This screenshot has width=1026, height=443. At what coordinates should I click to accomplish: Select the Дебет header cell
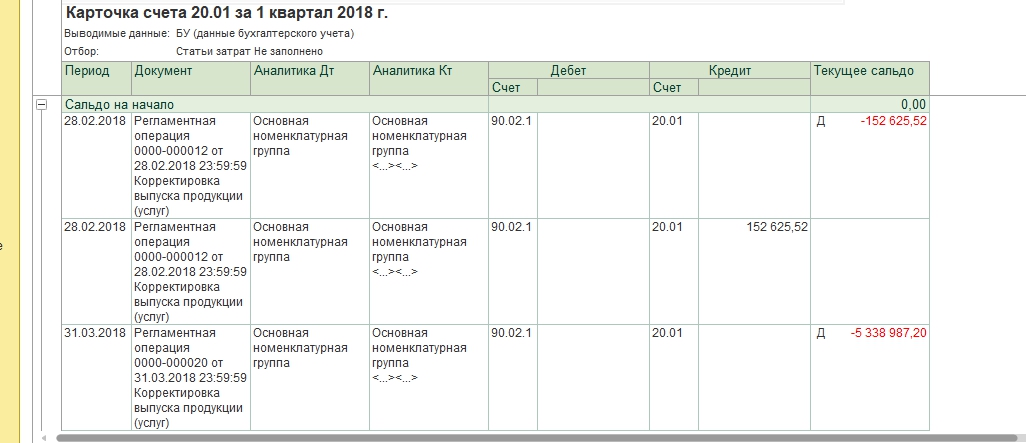click(x=569, y=71)
